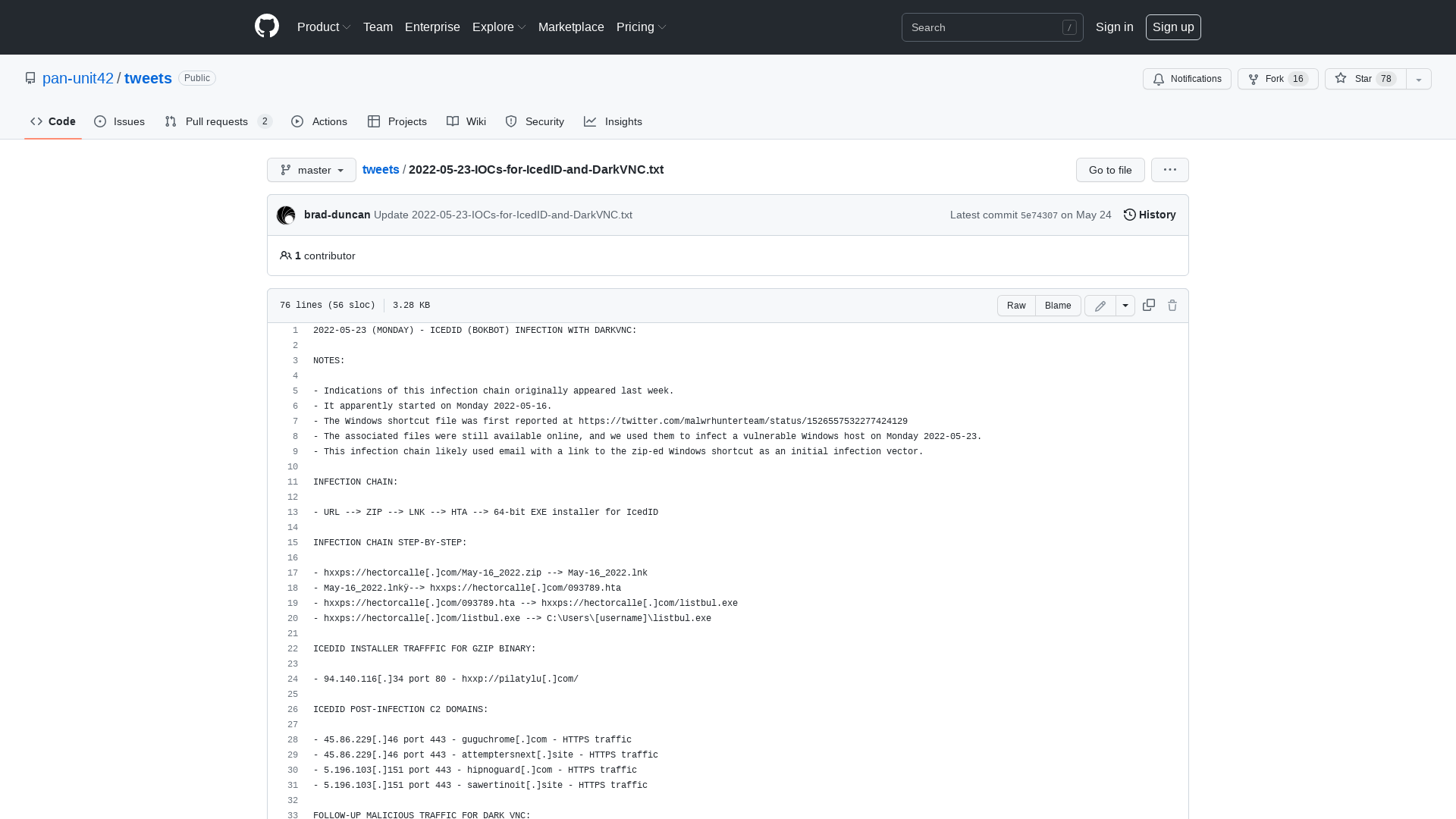1456x819 pixels.
Task: View file History
Action: click(x=1150, y=215)
